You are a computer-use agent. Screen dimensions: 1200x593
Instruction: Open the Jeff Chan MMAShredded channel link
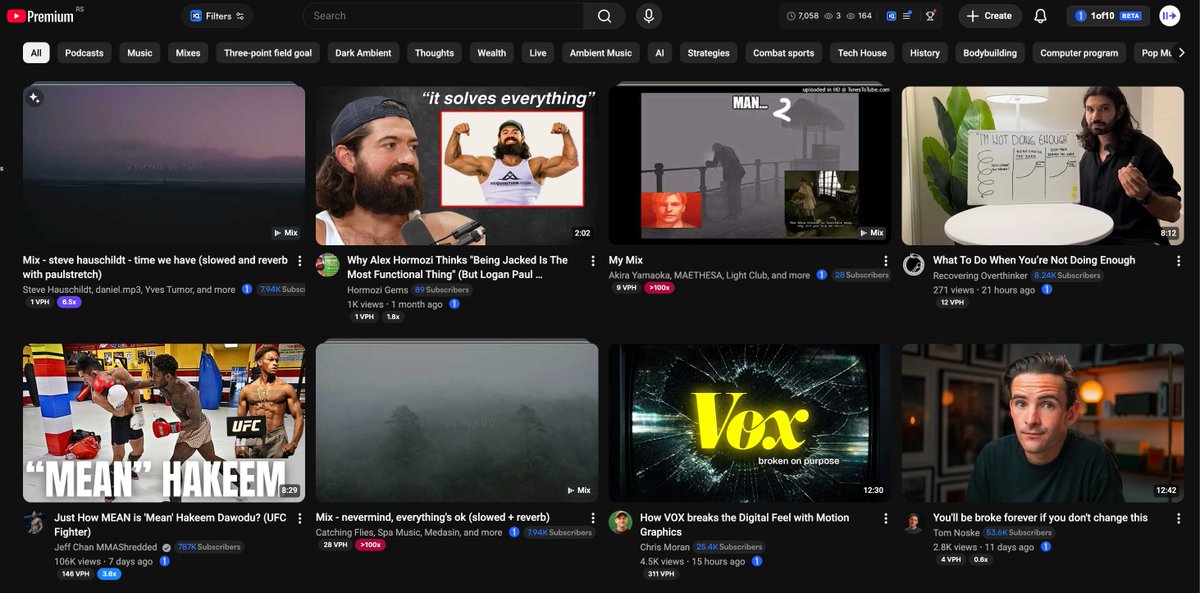point(106,547)
